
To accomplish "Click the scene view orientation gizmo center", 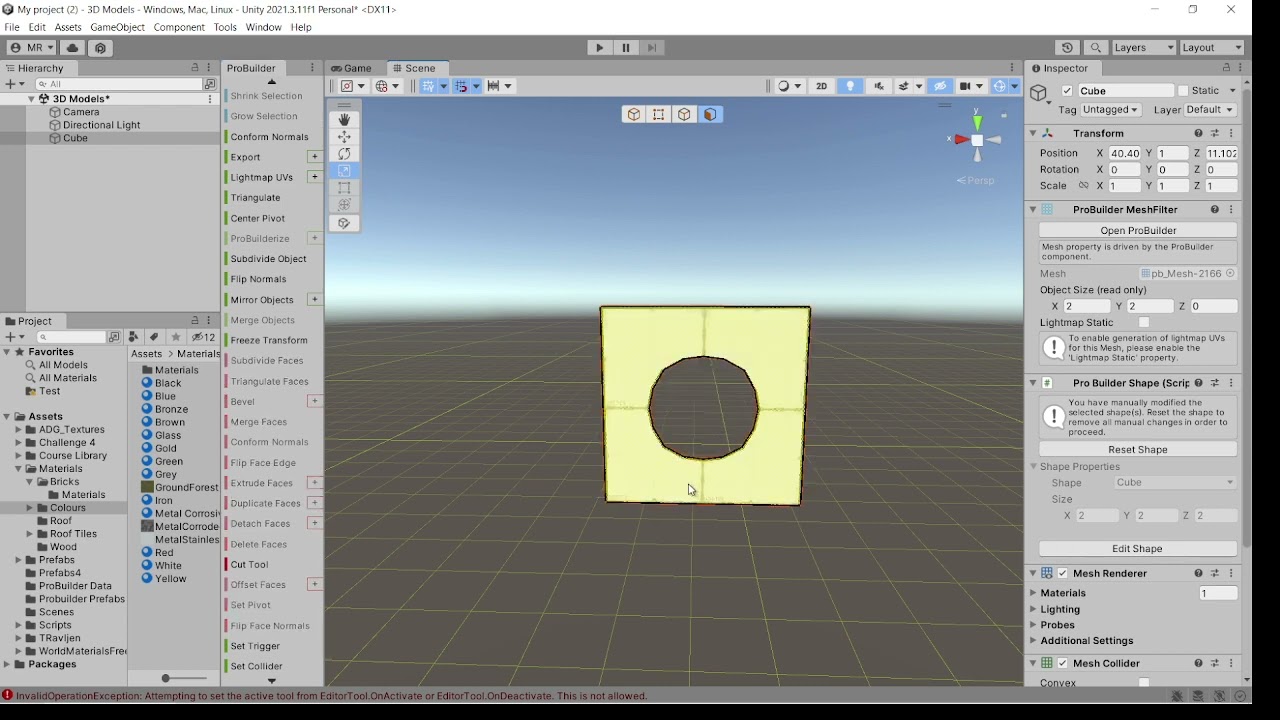I will 977,141.
